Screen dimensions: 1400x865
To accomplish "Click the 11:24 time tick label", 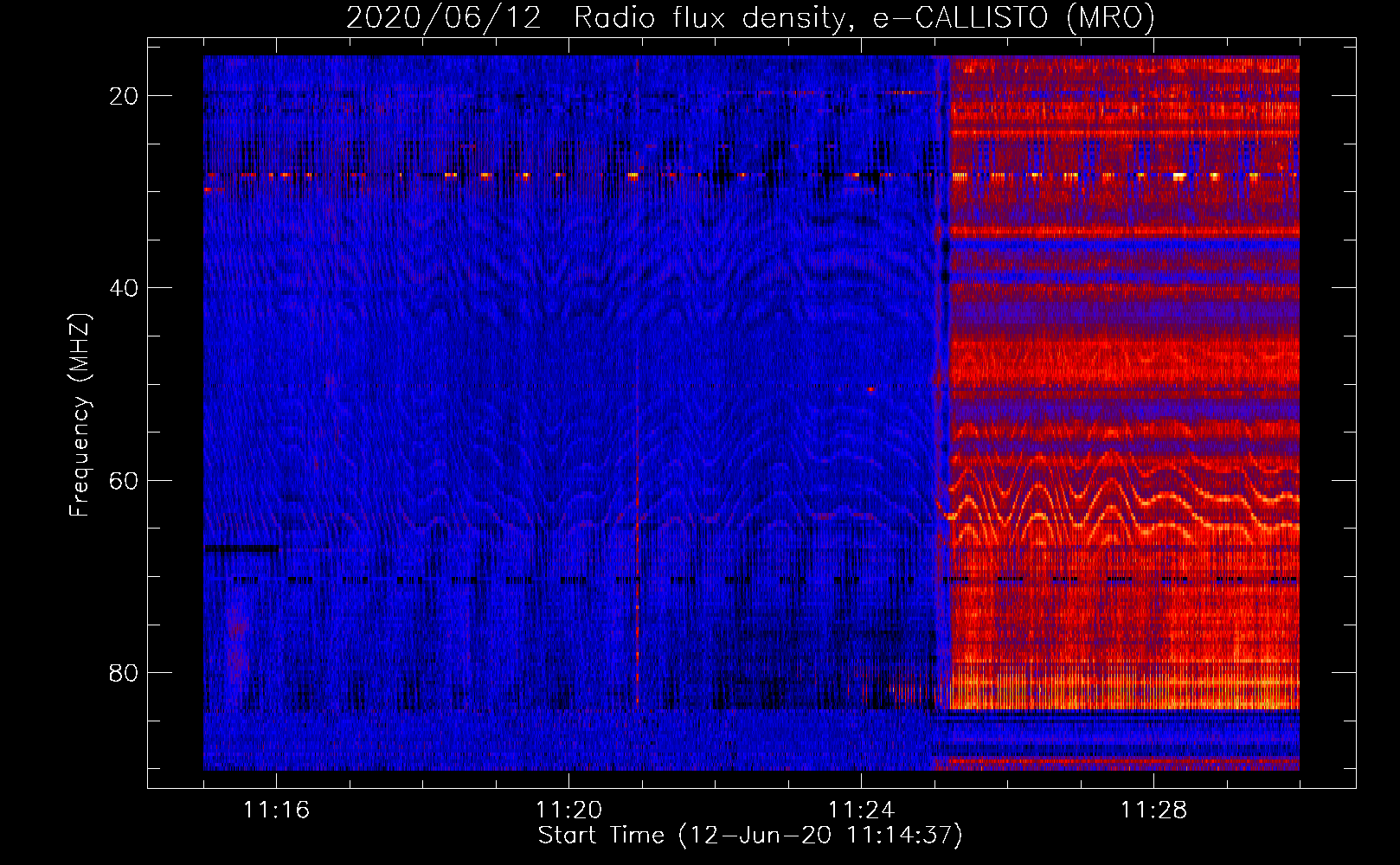I will (862, 810).
